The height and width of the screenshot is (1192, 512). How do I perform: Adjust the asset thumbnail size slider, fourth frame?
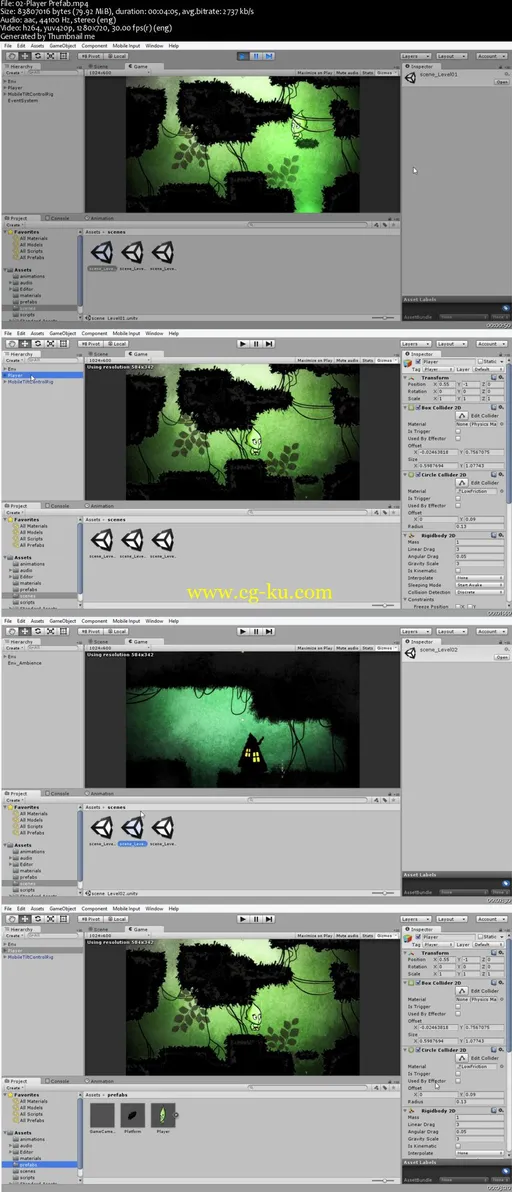(385, 1181)
